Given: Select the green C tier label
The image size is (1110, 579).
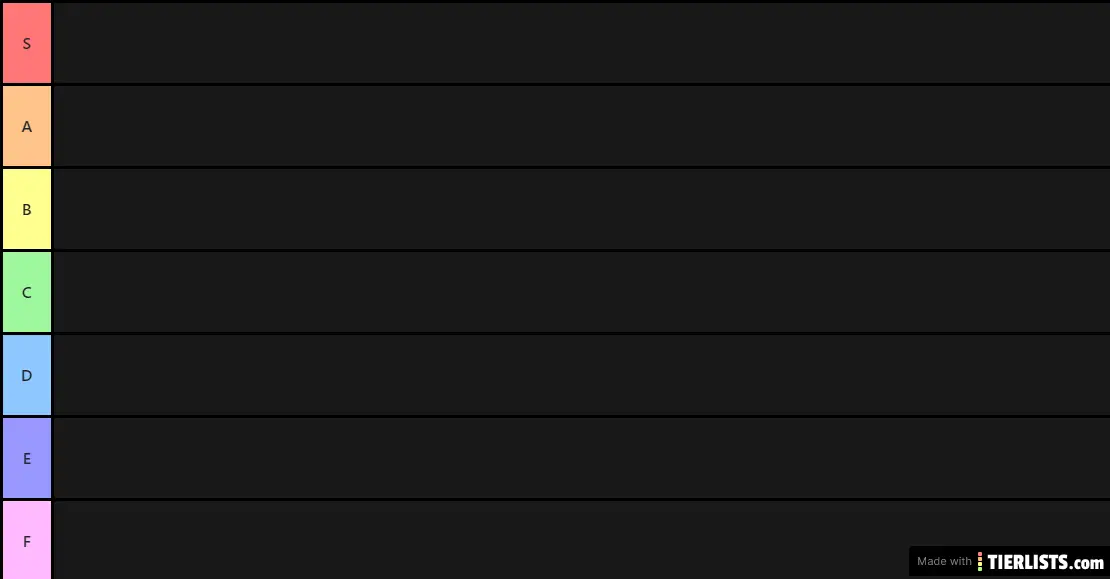Looking at the screenshot, I should (x=27, y=292).
